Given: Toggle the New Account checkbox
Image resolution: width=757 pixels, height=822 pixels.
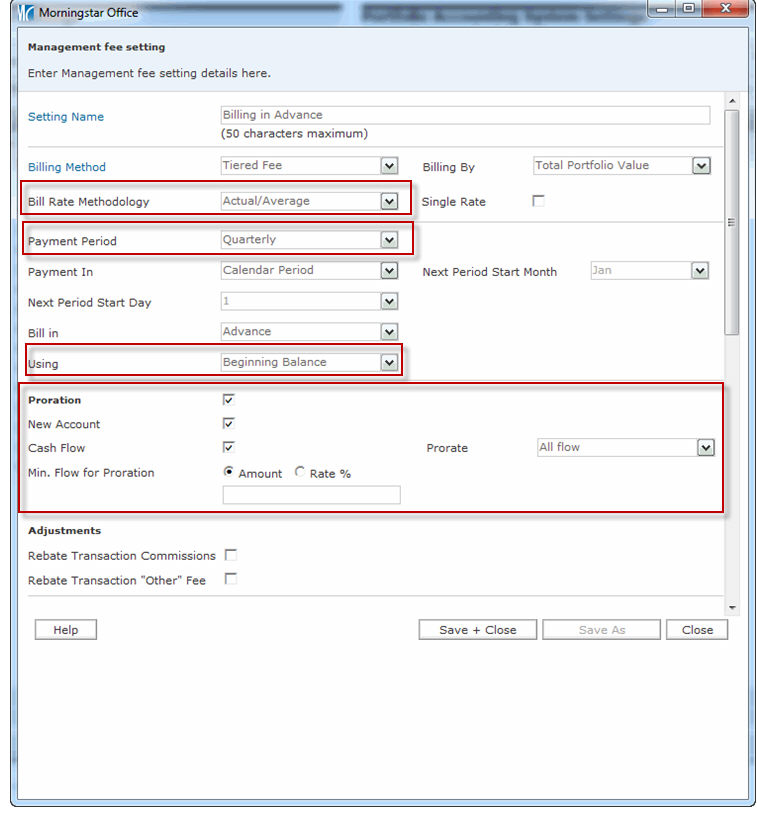Looking at the screenshot, I should pos(229,423).
